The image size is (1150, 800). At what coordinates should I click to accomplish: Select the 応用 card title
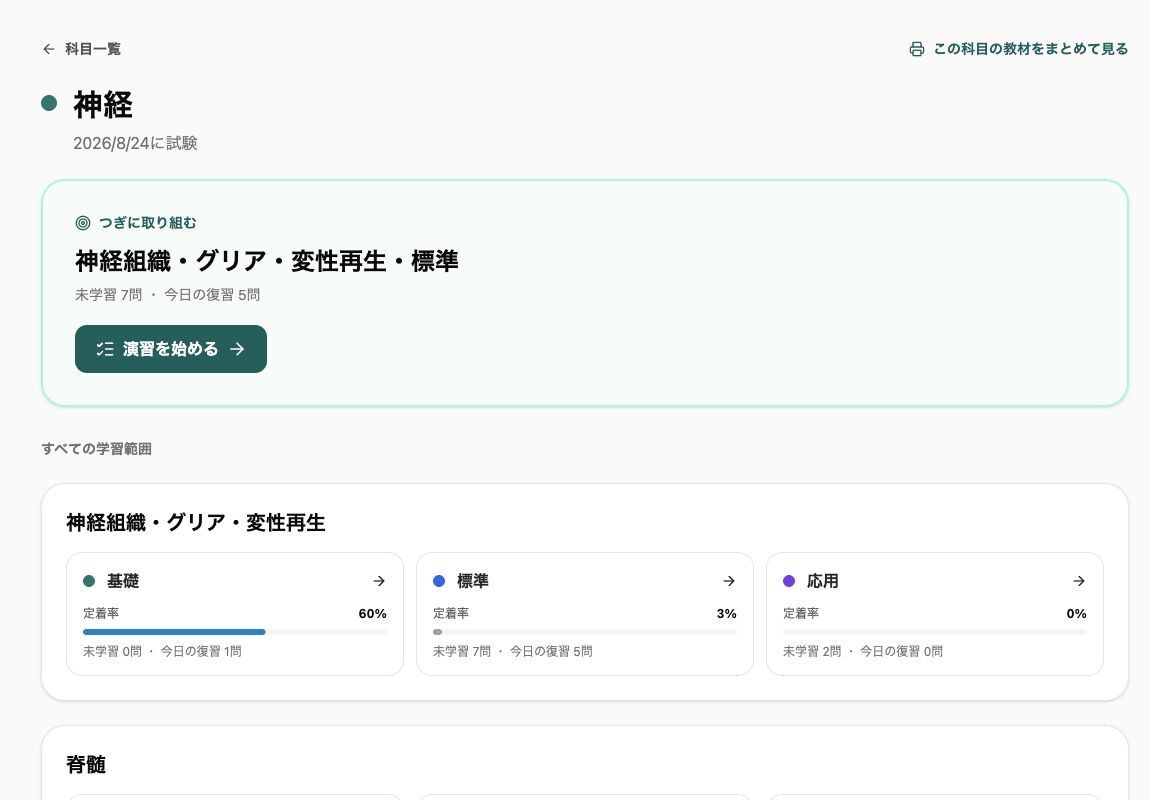tap(822, 581)
